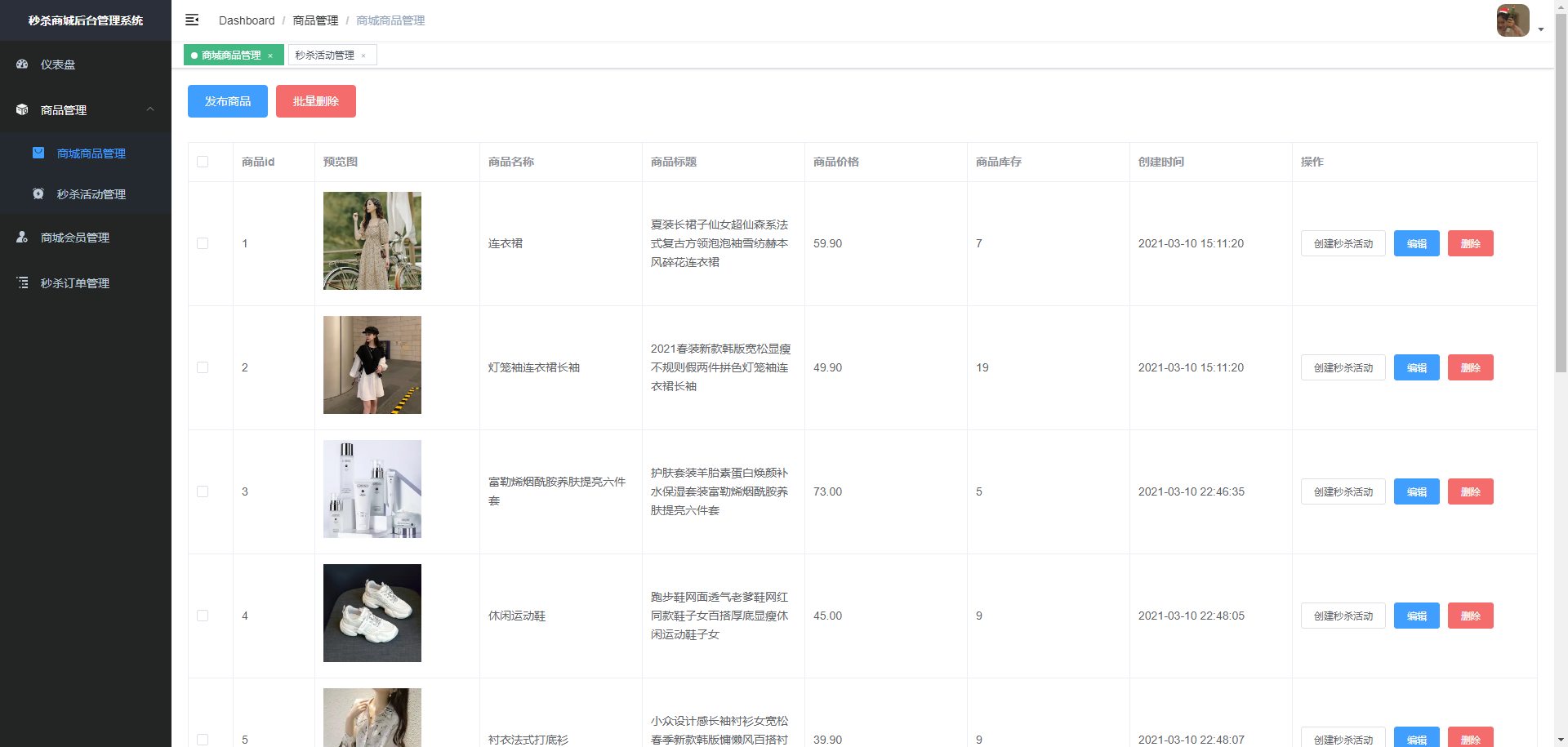This screenshot has height=747, width=1568.
Task: Check the row checkbox for 灯笼袖连衣裙长袖
Action: coord(203,367)
